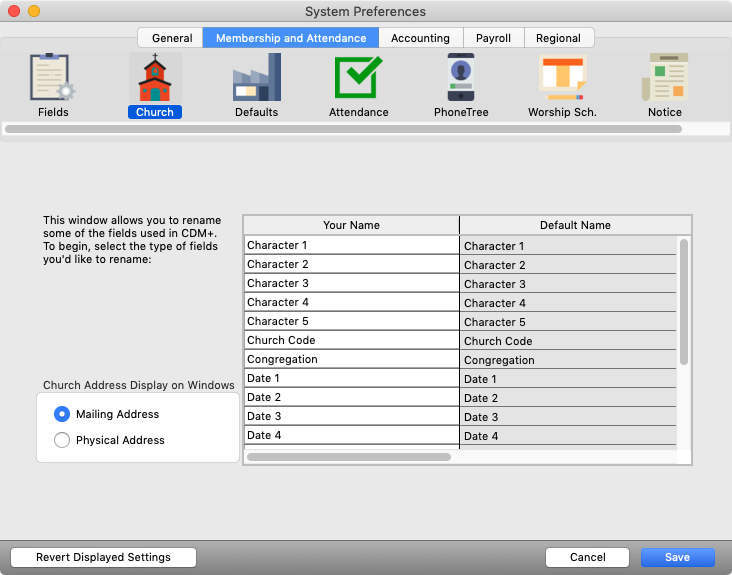Save the preferences

click(678, 557)
